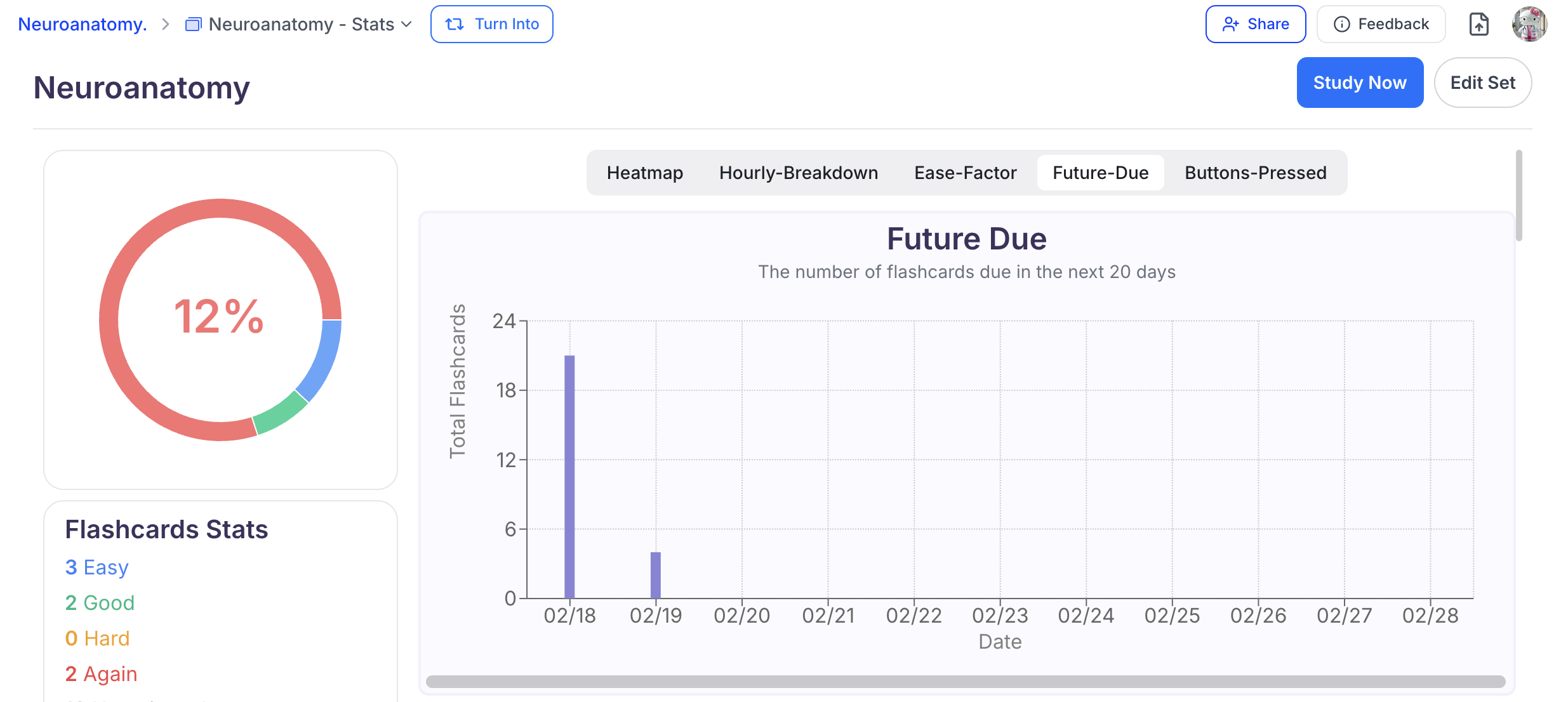Click the Feedback info icon
Image resolution: width=1568 pixels, height=702 pixels.
[x=1341, y=24]
